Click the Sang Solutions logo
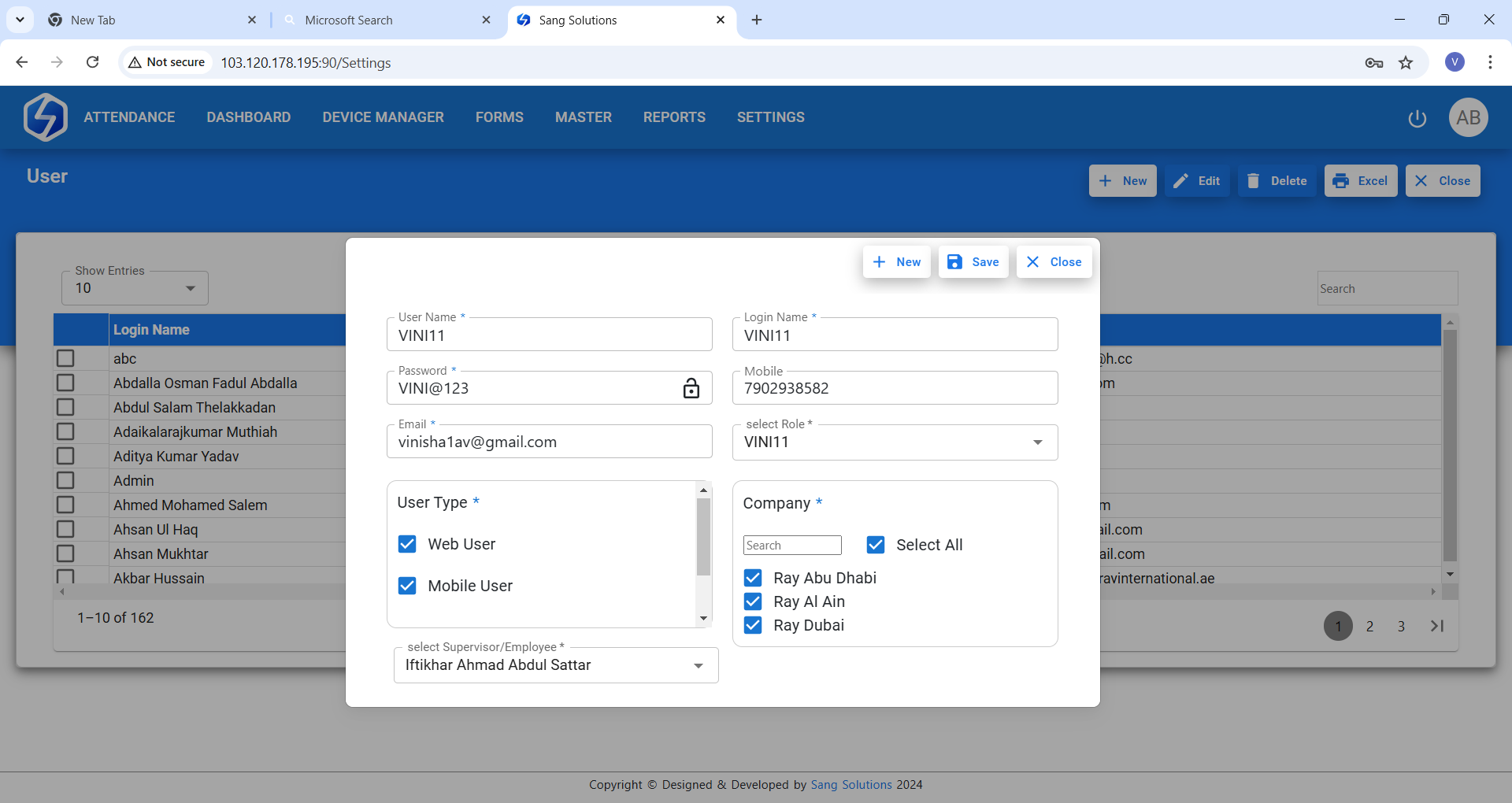This screenshot has height=803, width=1512. click(x=46, y=117)
